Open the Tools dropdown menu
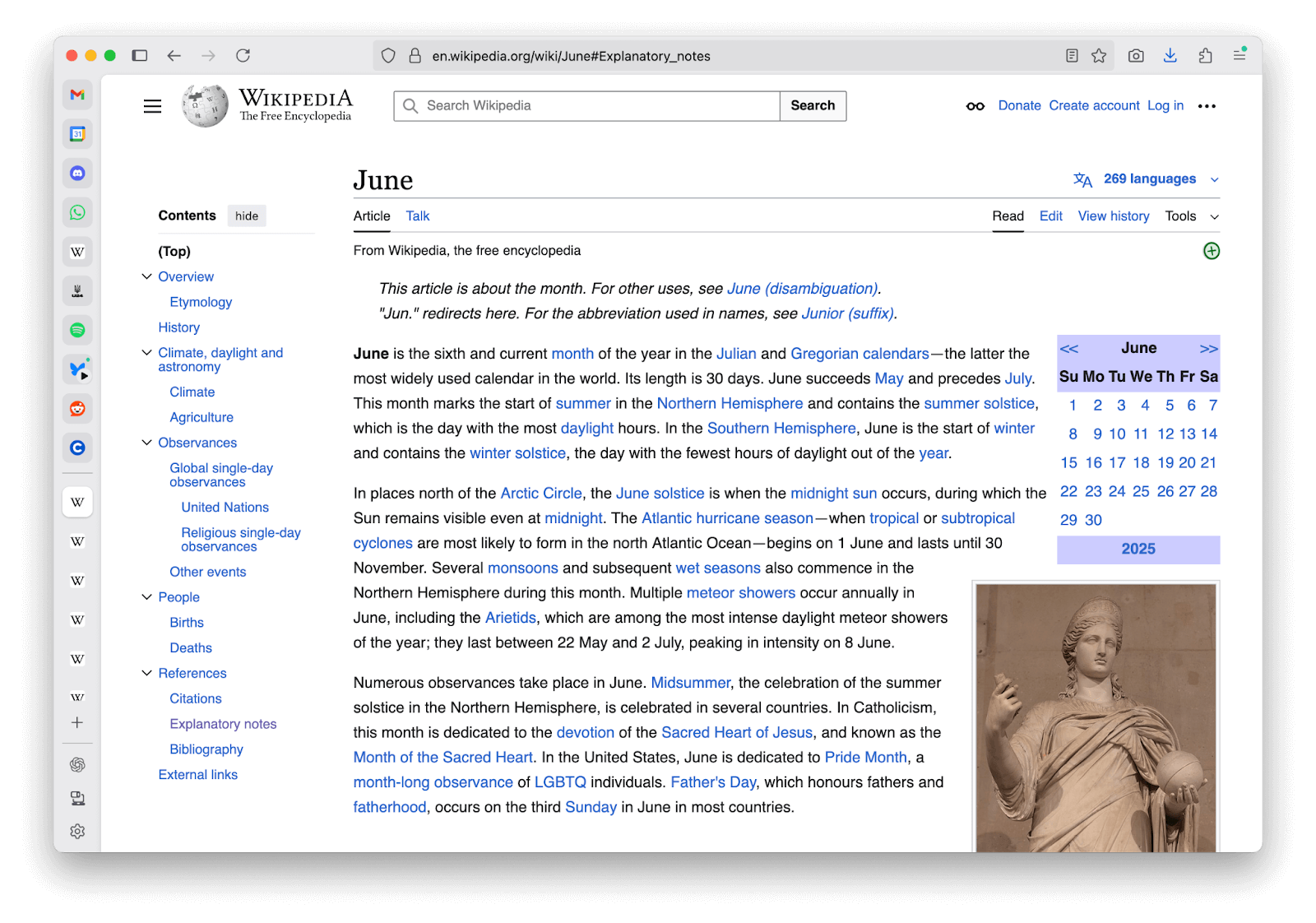The image size is (1316, 923). click(1183, 216)
